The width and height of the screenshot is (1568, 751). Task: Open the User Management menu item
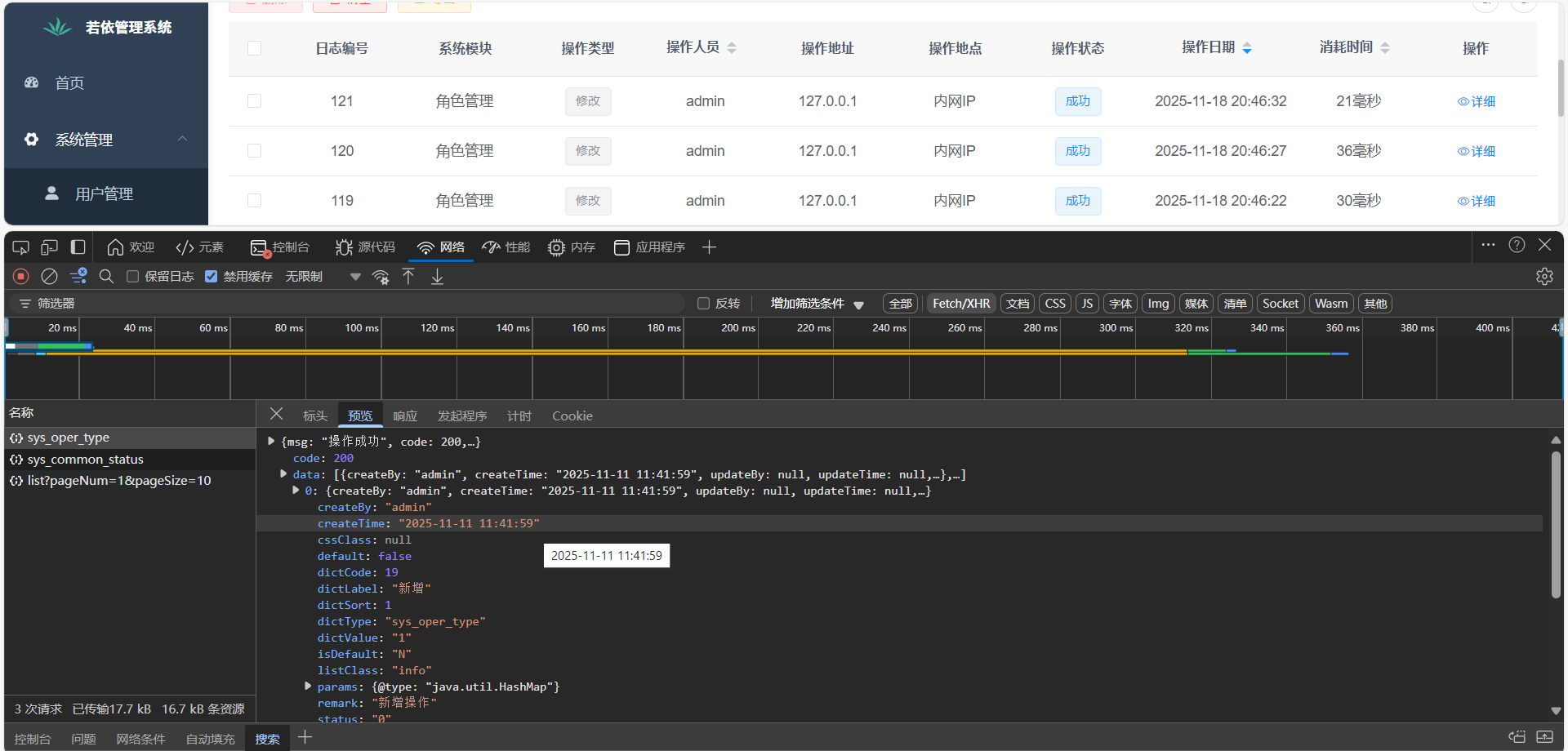[x=106, y=194]
